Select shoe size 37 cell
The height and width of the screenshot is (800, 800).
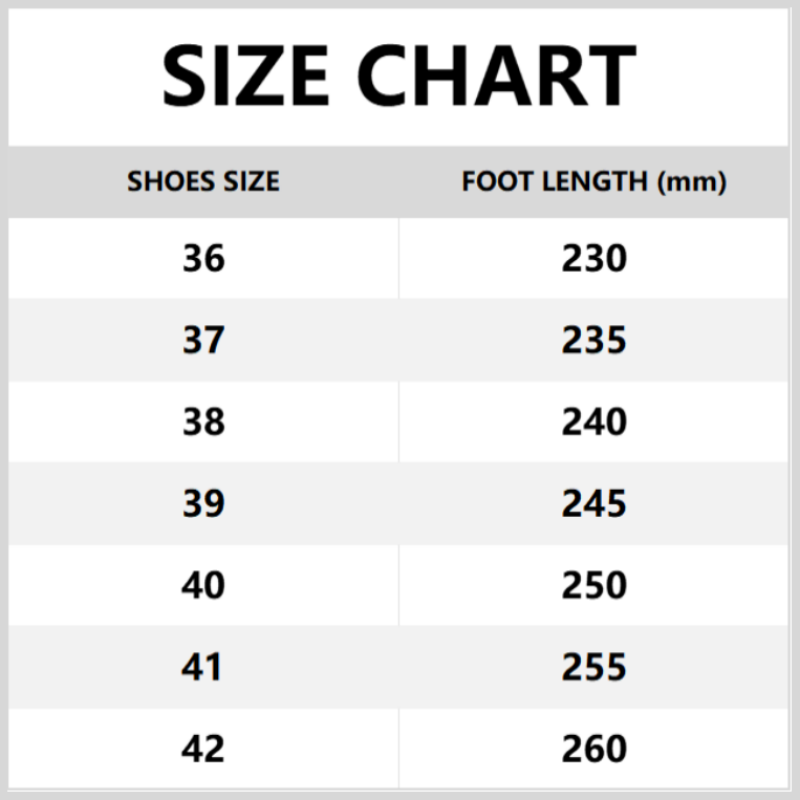203,341
